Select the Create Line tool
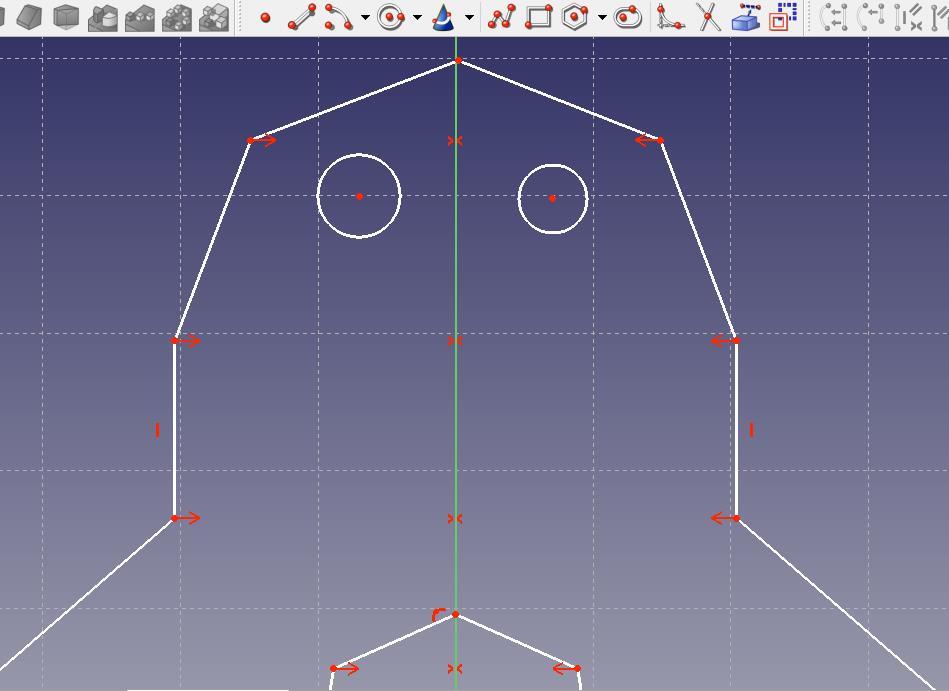The width and height of the screenshot is (949, 691). pyautogui.click(x=302, y=17)
